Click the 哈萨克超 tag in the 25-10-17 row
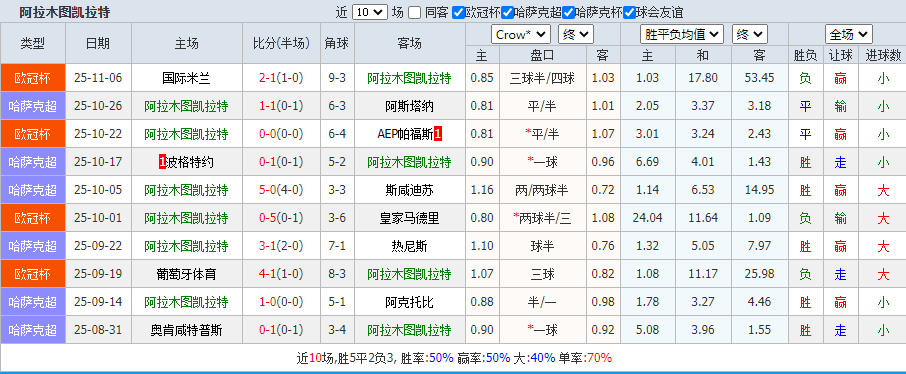This screenshot has height=374, width=906. tap(33, 162)
